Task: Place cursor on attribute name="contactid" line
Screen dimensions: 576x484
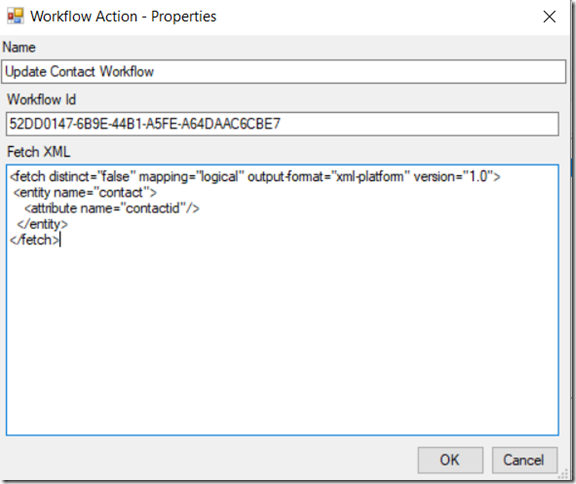Action: tap(112, 209)
